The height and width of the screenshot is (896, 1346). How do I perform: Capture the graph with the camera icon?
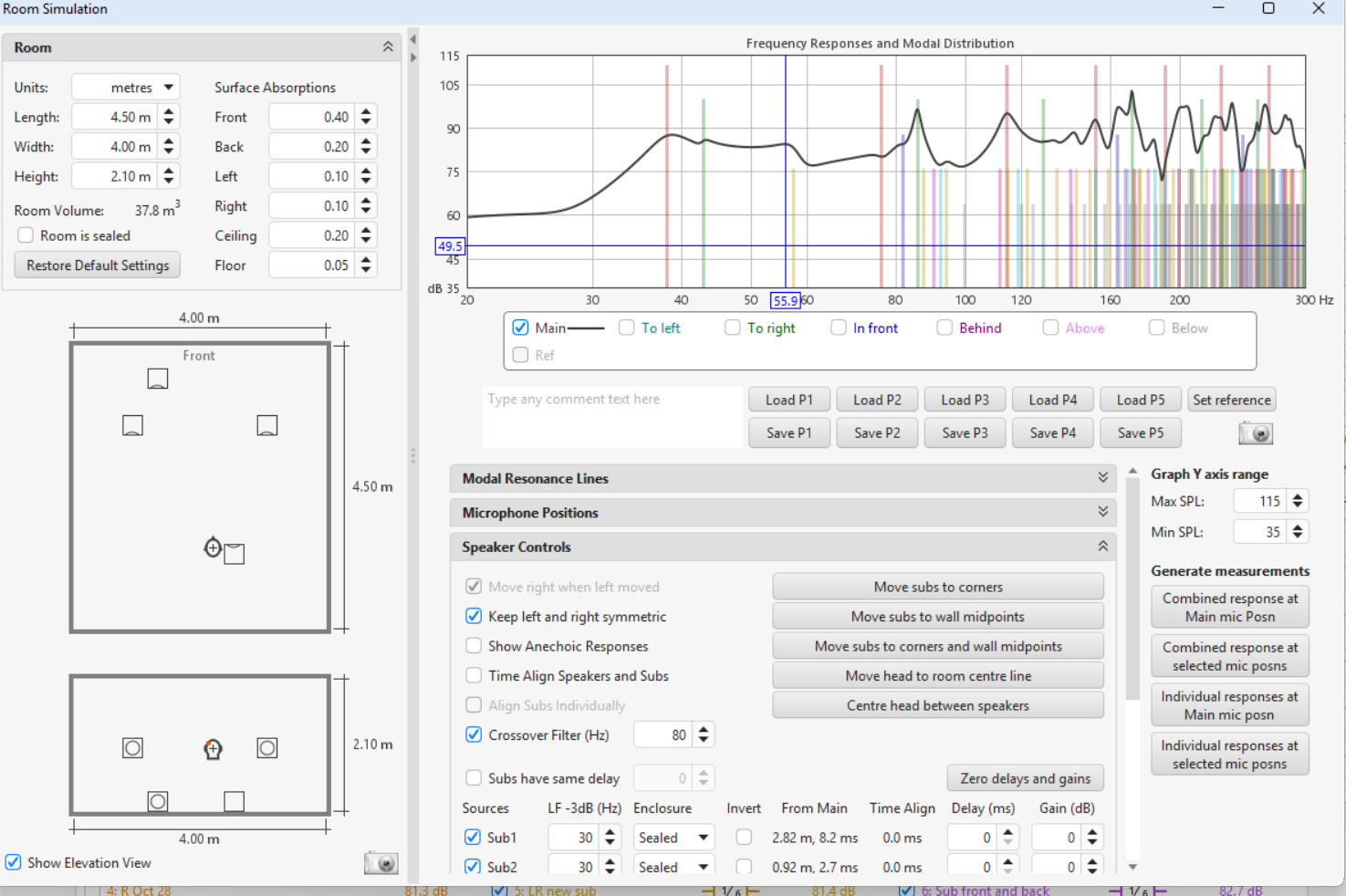coord(1256,433)
